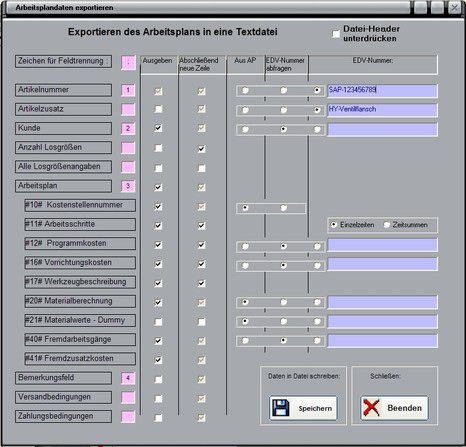This screenshot has height=447, width=466.
Task: Click EDV-Nummer field containing SAP-123456789
Action: pos(382,91)
